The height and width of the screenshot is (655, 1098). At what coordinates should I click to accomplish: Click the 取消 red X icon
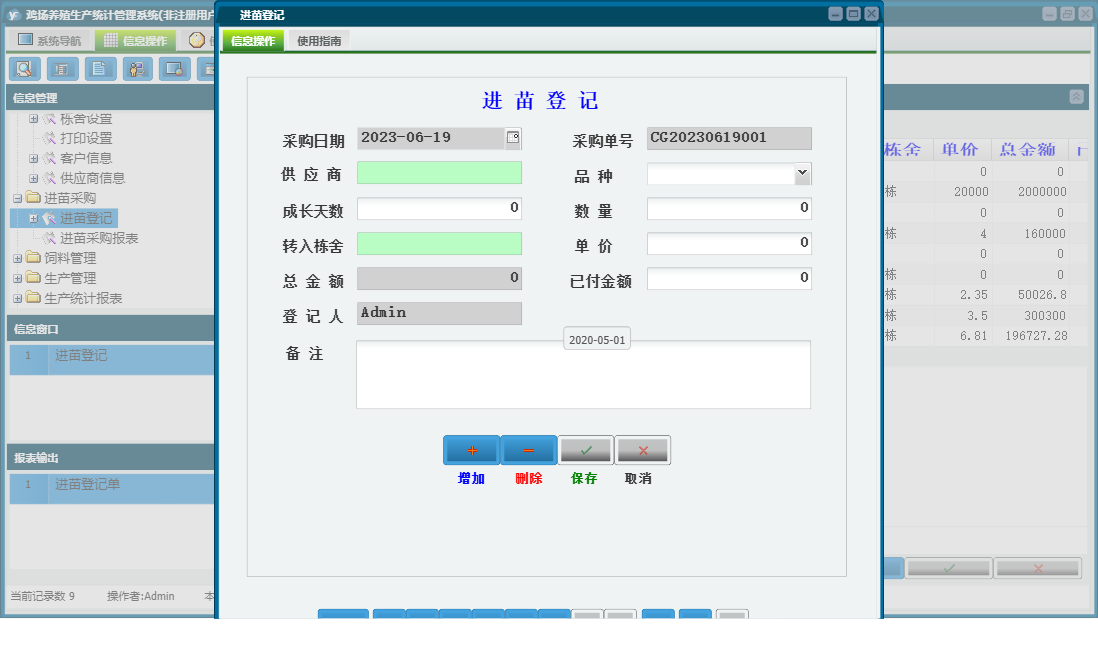(642, 449)
